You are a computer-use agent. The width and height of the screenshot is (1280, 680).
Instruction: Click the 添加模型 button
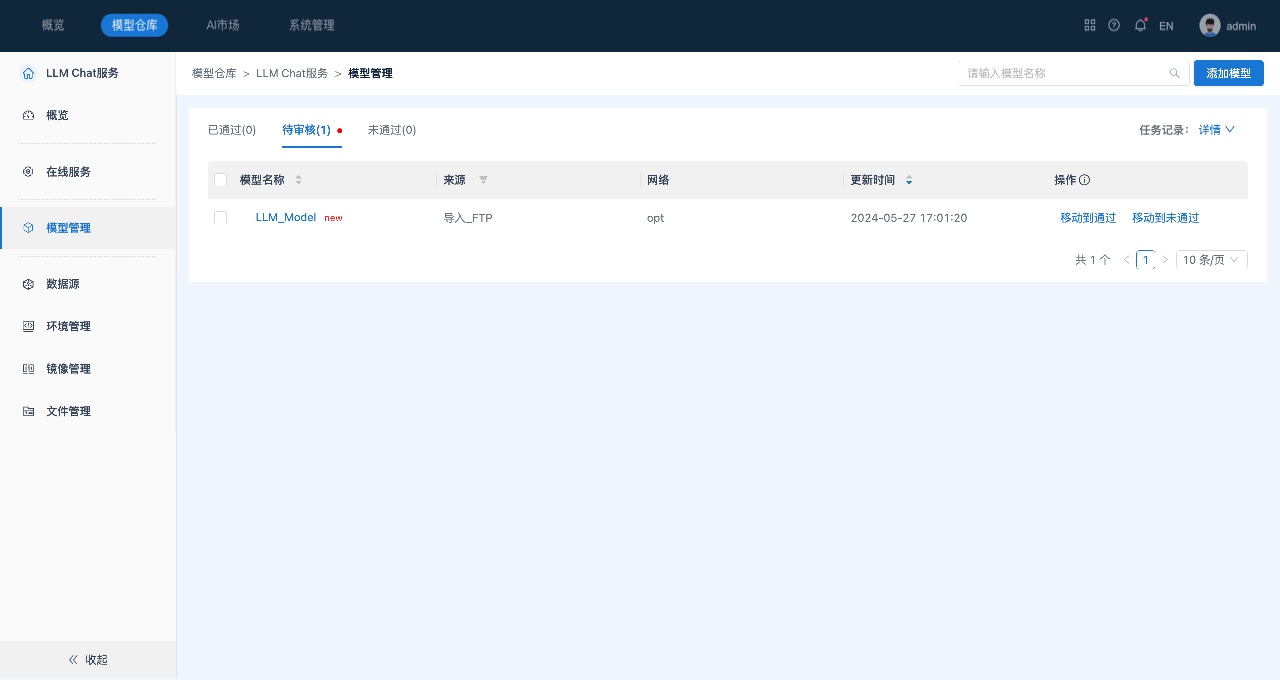click(1228, 73)
